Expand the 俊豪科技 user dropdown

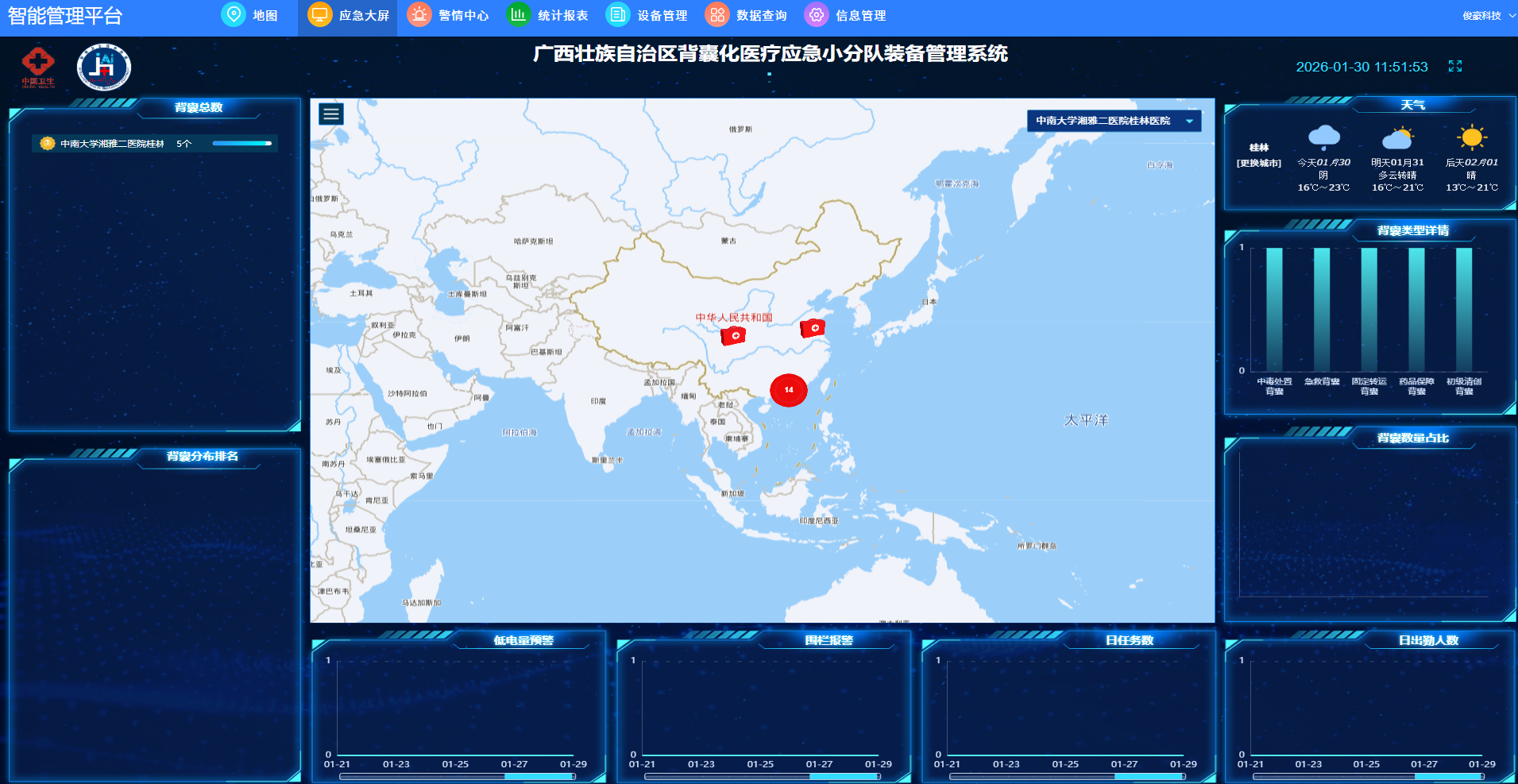(x=1489, y=16)
